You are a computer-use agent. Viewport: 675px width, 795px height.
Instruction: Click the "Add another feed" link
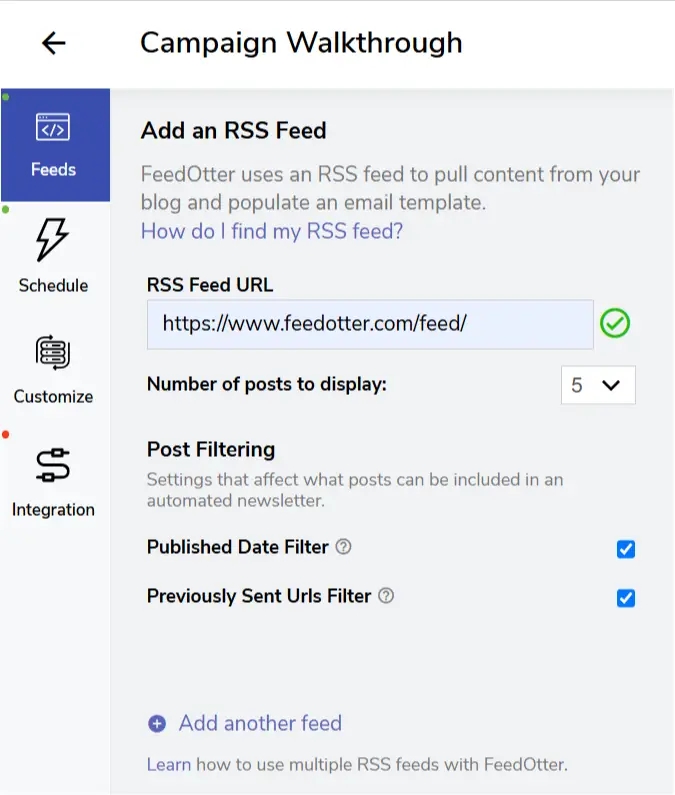pyautogui.click(x=260, y=723)
